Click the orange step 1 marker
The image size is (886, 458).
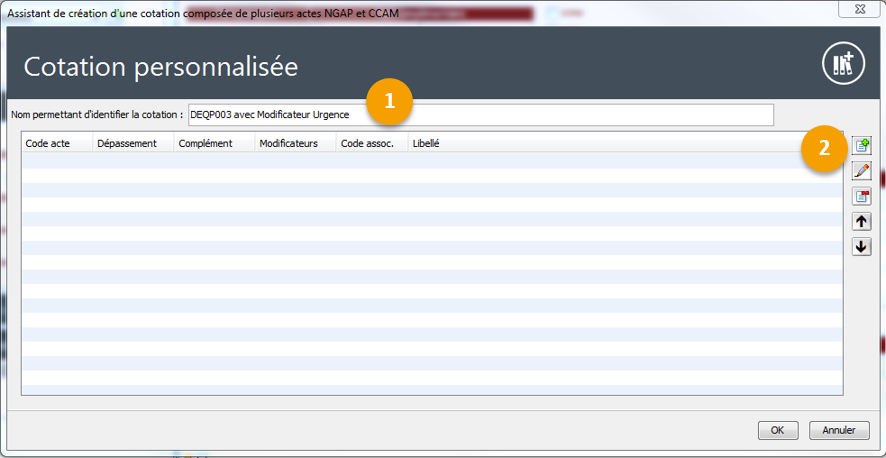pos(389,102)
